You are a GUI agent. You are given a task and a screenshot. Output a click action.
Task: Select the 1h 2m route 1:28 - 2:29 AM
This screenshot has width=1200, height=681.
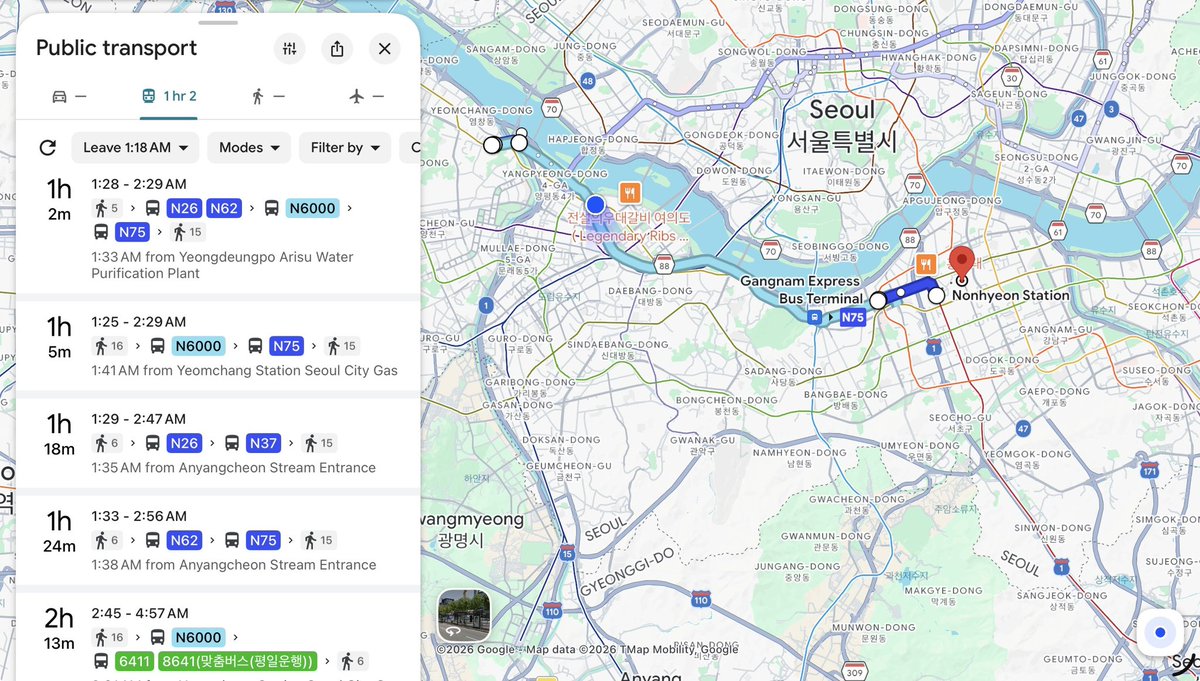point(218,229)
